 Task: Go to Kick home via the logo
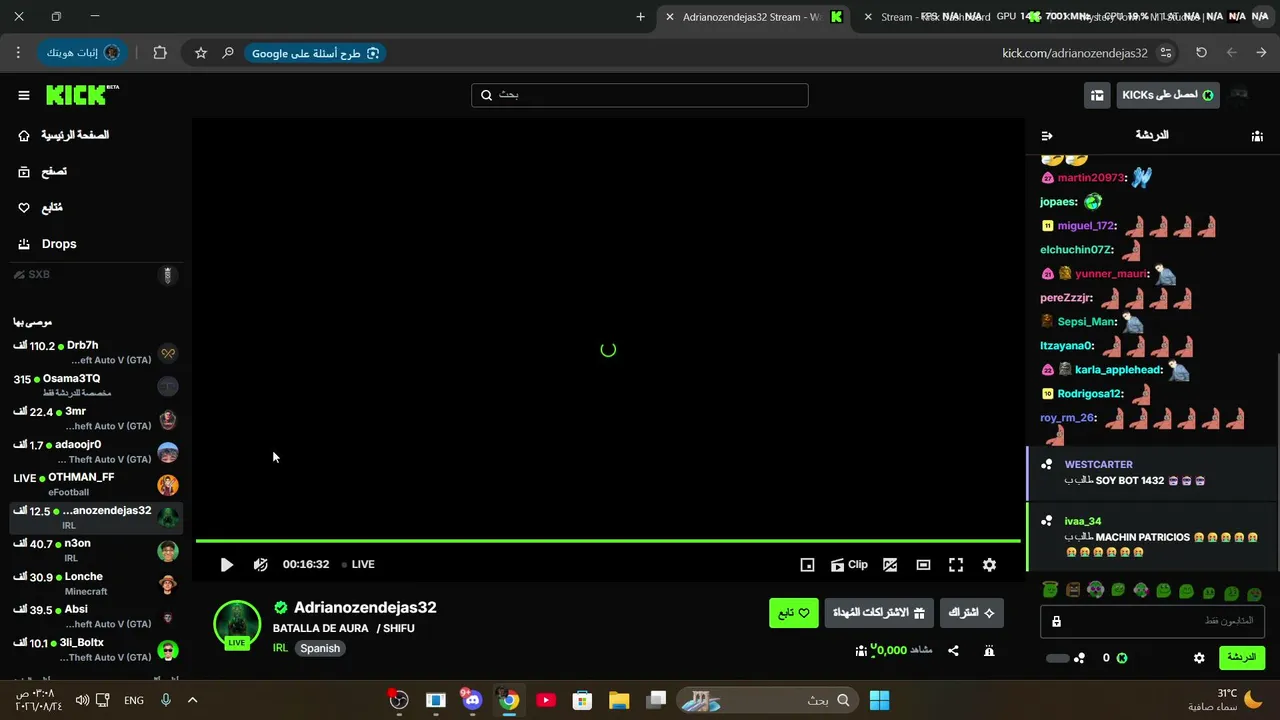[82, 95]
